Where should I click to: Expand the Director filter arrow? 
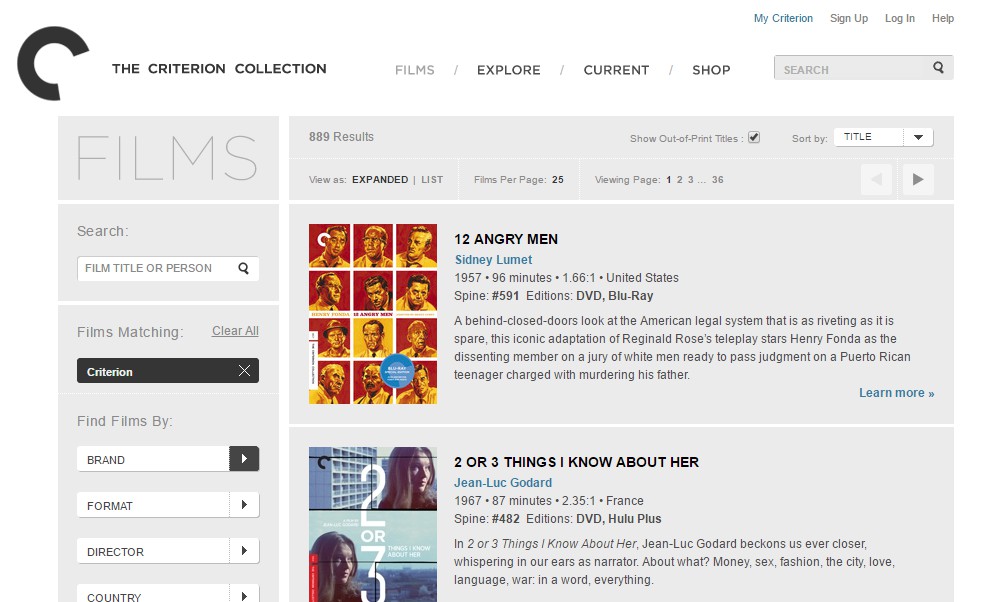point(244,551)
